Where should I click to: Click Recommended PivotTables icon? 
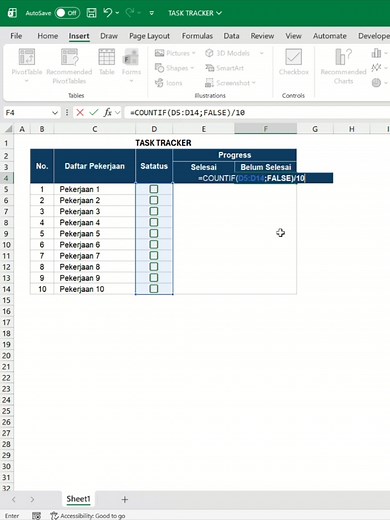(69, 57)
